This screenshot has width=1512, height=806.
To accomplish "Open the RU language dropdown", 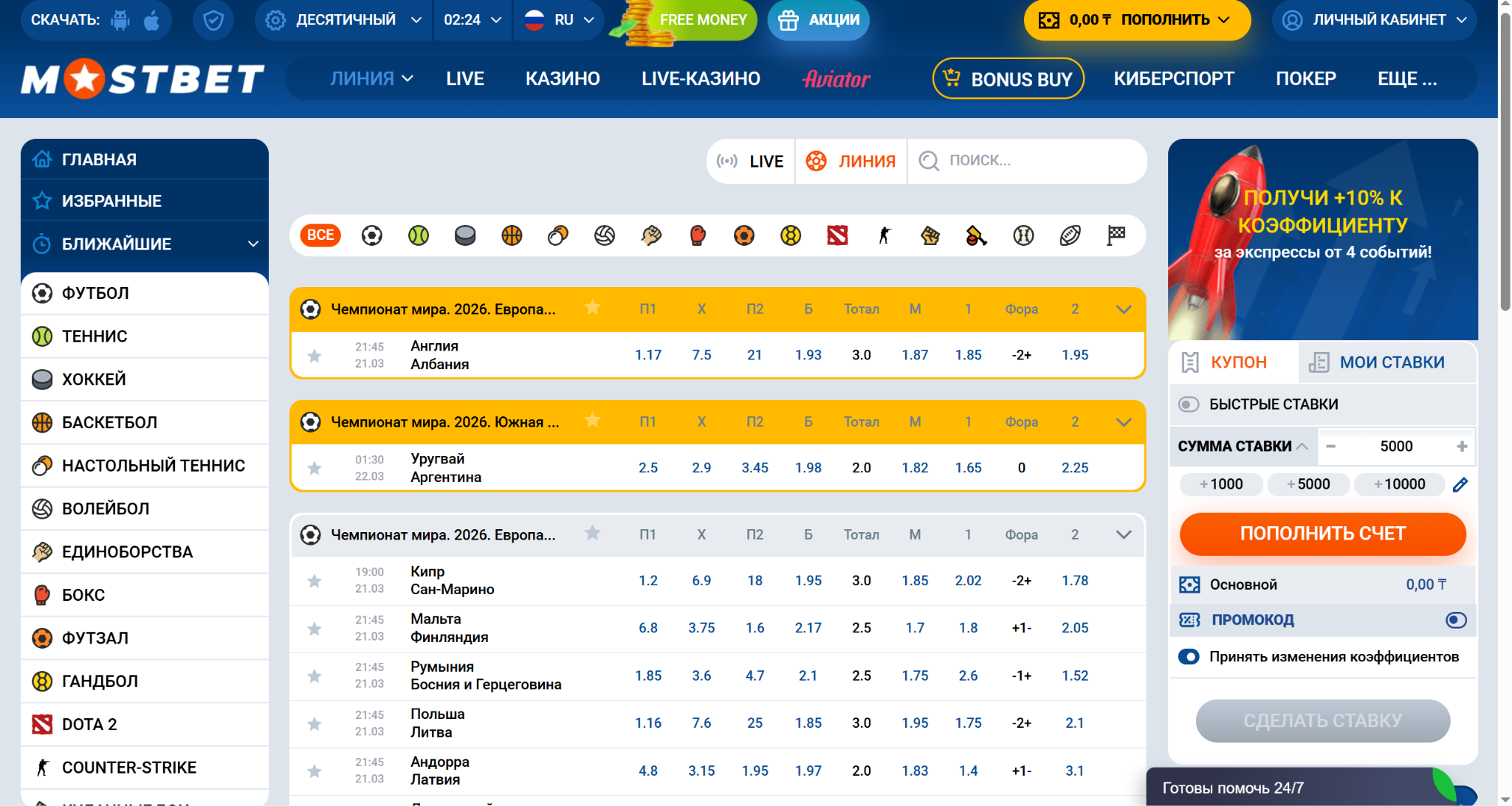I will [x=559, y=20].
